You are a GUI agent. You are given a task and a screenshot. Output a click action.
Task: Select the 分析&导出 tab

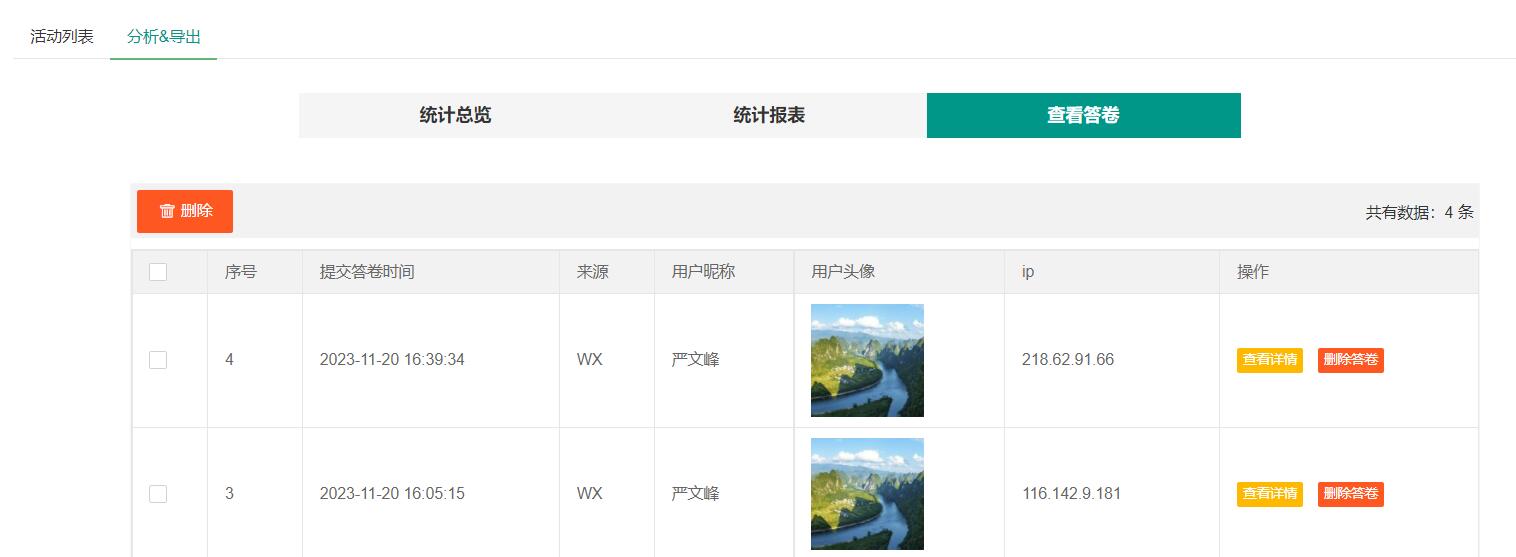tap(164, 37)
